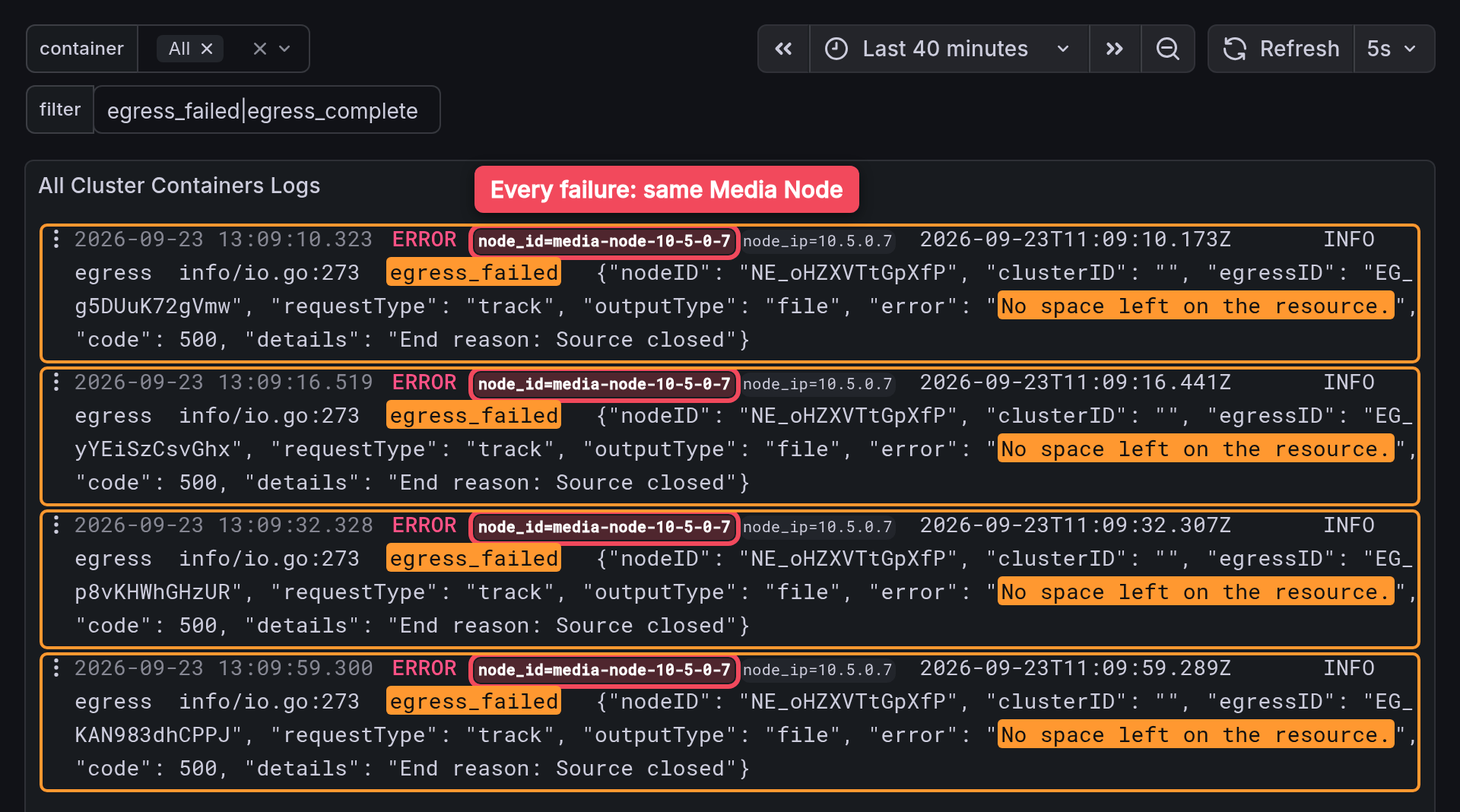Click the ERROR level of the 13:09:10.323 log
This screenshot has width=1460, height=812.
coord(424,239)
